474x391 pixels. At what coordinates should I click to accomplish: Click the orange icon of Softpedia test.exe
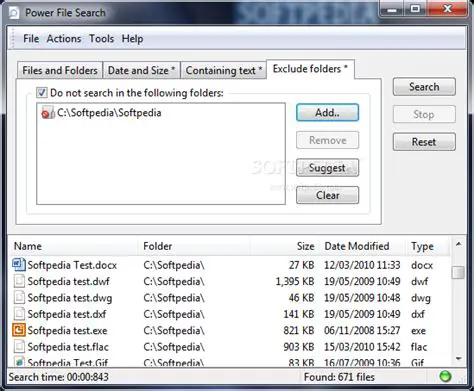coord(19,330)
